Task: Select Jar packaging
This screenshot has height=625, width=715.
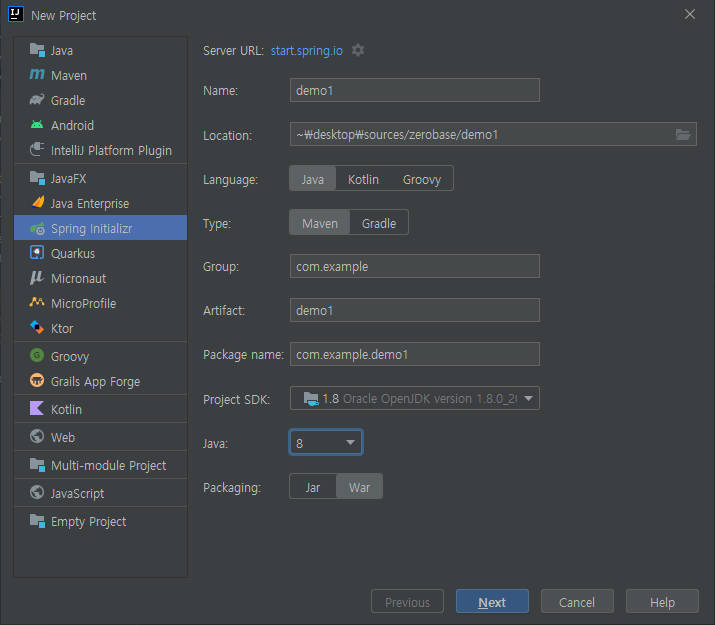Action: tap(313, 487)
